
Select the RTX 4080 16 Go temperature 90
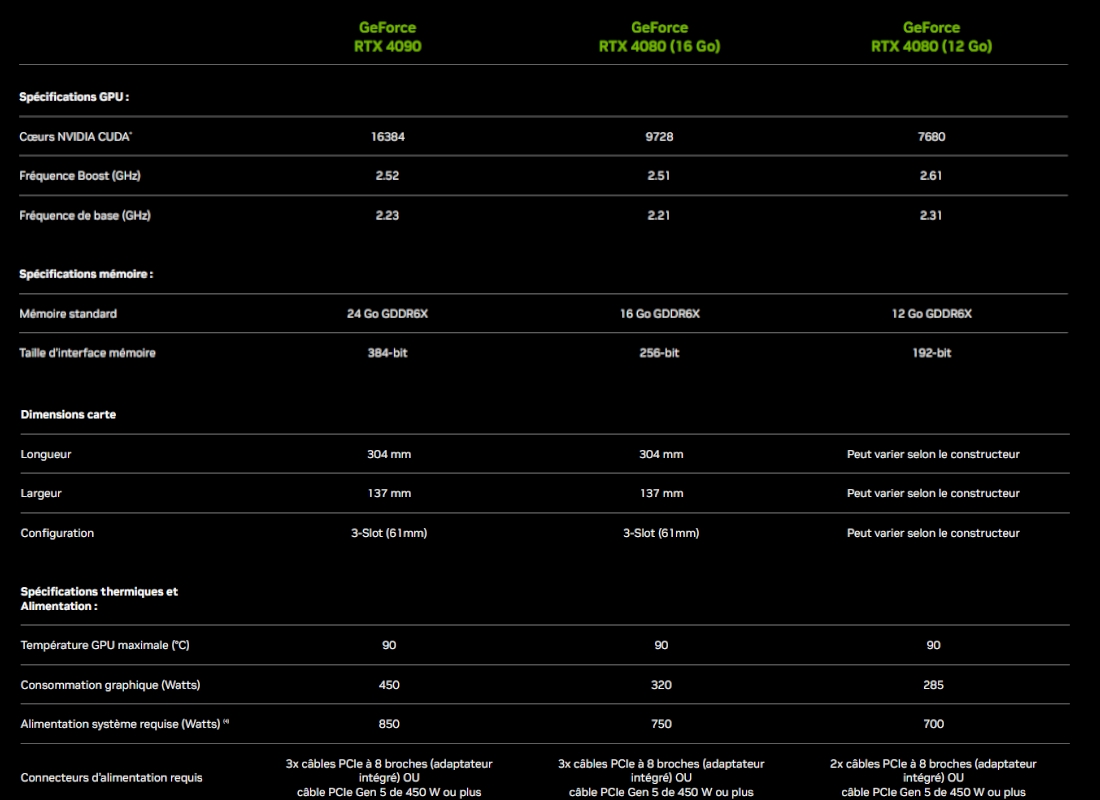(x=661, y=645)
